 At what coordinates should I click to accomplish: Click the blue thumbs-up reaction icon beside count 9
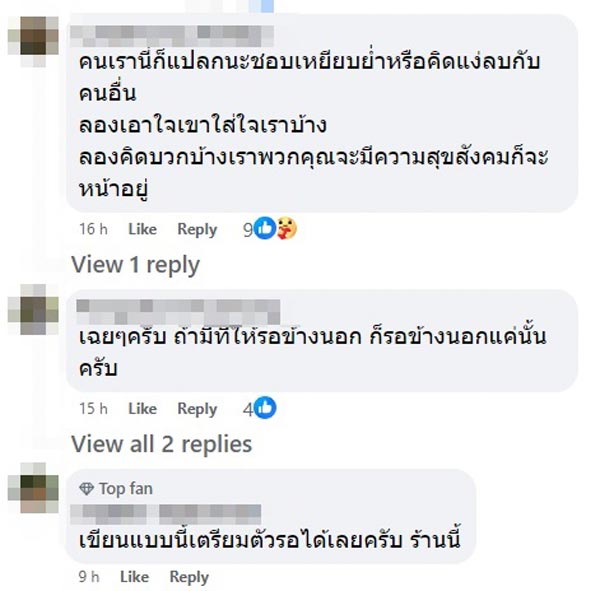pos(265,228)
